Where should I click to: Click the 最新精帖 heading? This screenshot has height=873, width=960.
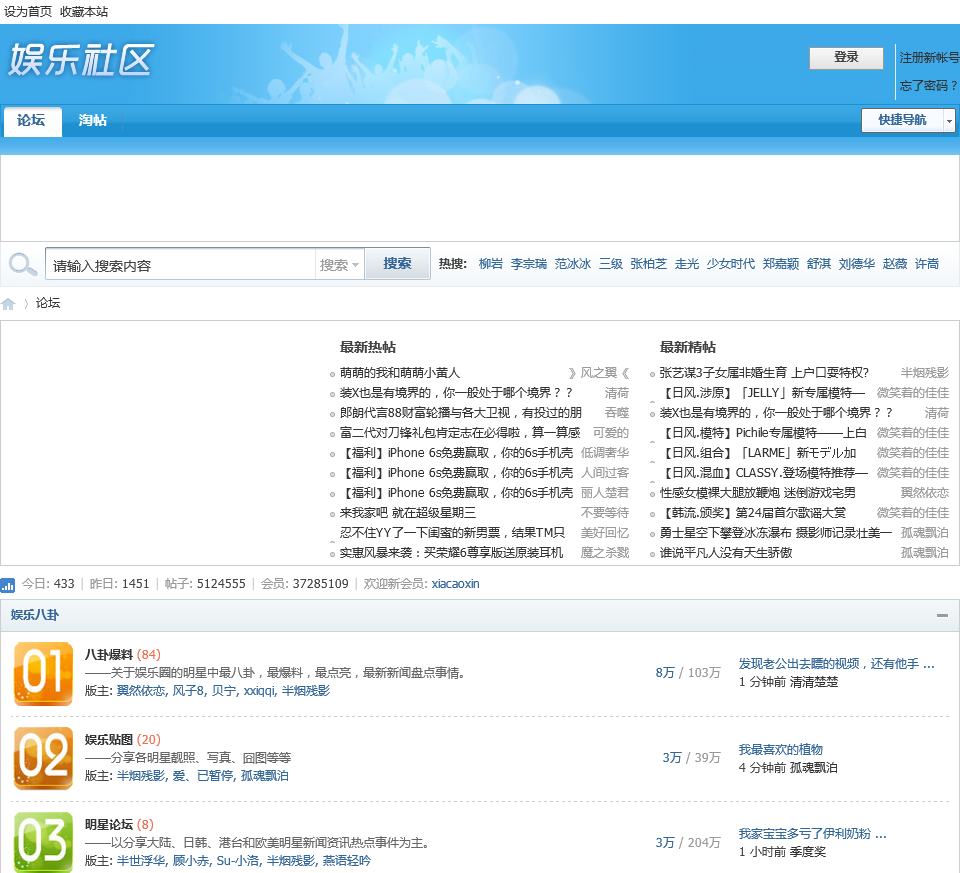click(x=688, y=348)
